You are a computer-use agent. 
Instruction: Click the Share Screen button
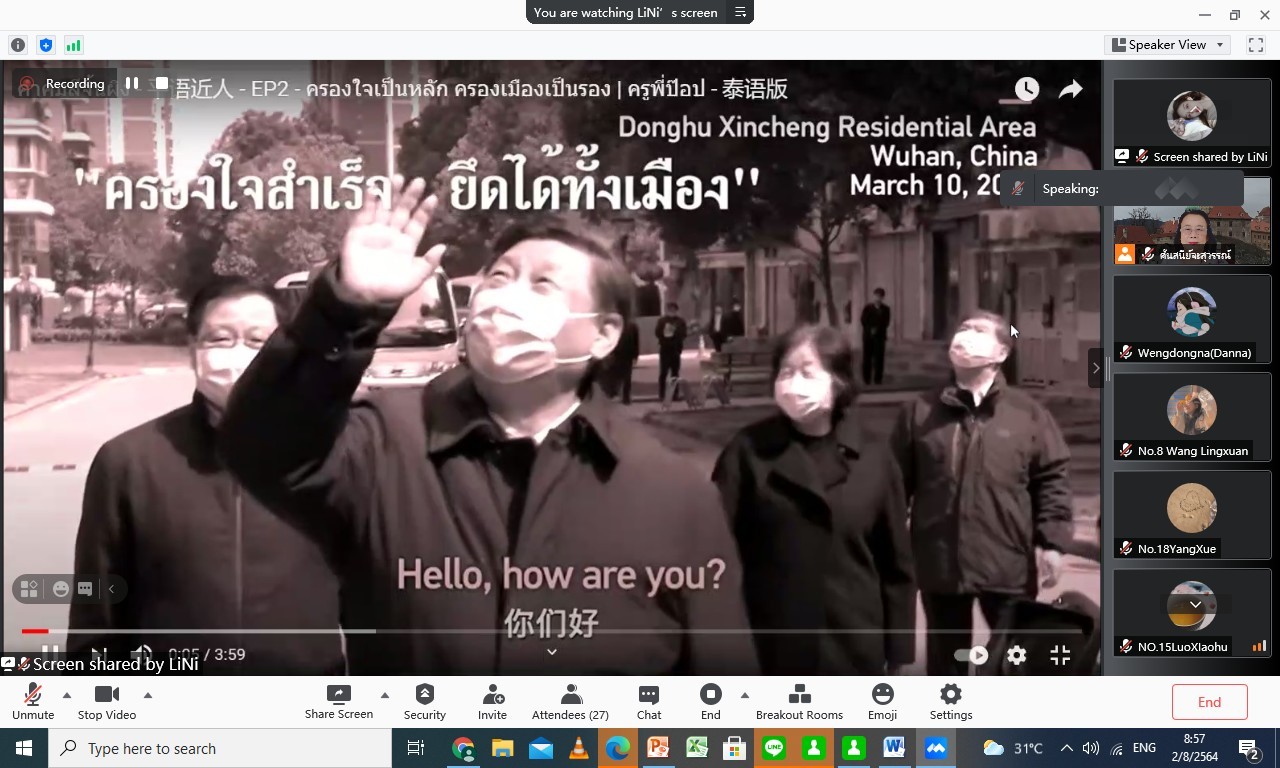coord(339,702)
